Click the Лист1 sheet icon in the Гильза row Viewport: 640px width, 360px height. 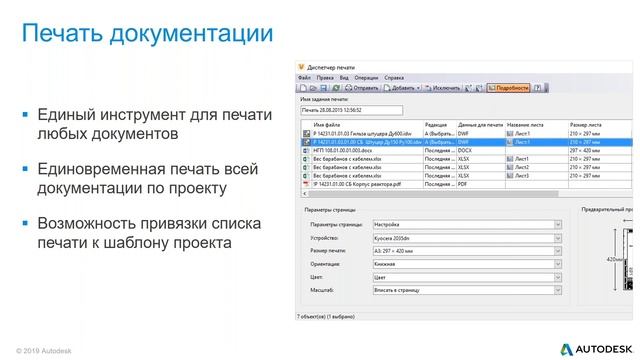pyautogui.click(x=510, y=133)
